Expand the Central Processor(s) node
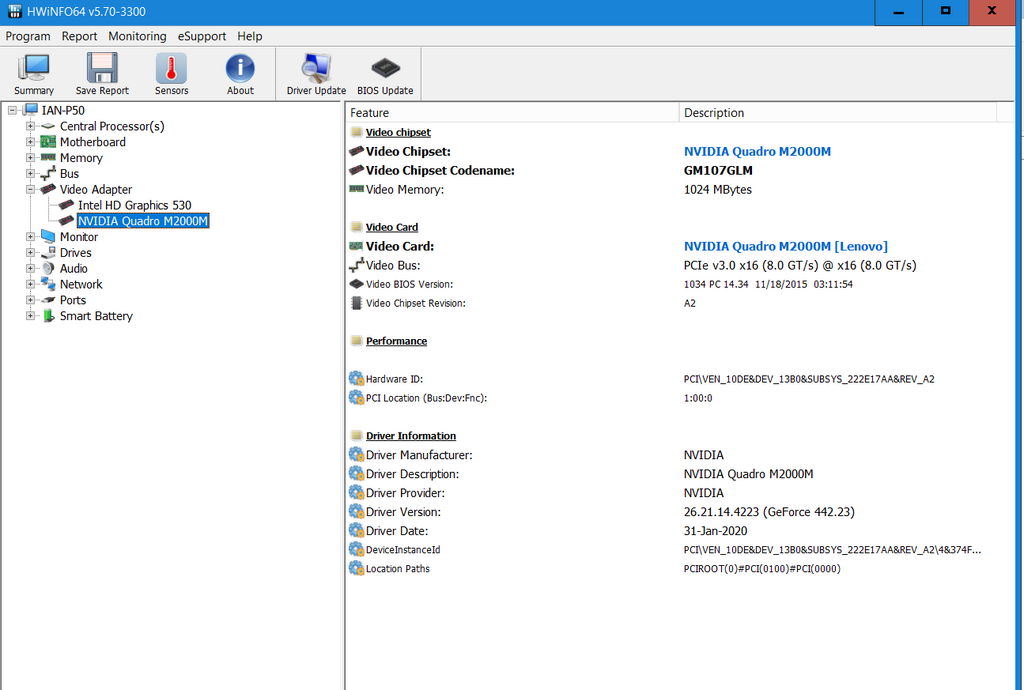 [30, 126]
